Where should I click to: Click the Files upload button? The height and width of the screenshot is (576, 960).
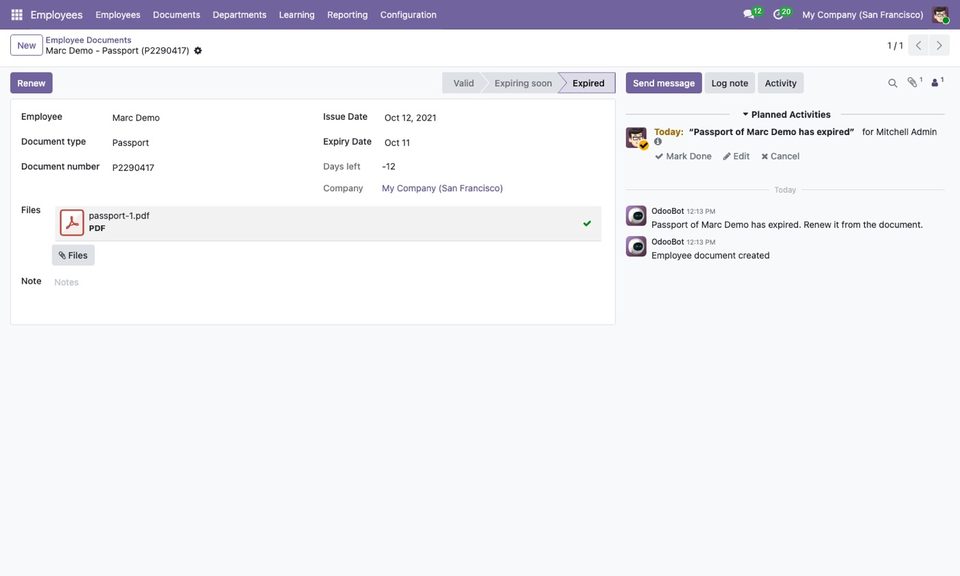tap(73, 255)
